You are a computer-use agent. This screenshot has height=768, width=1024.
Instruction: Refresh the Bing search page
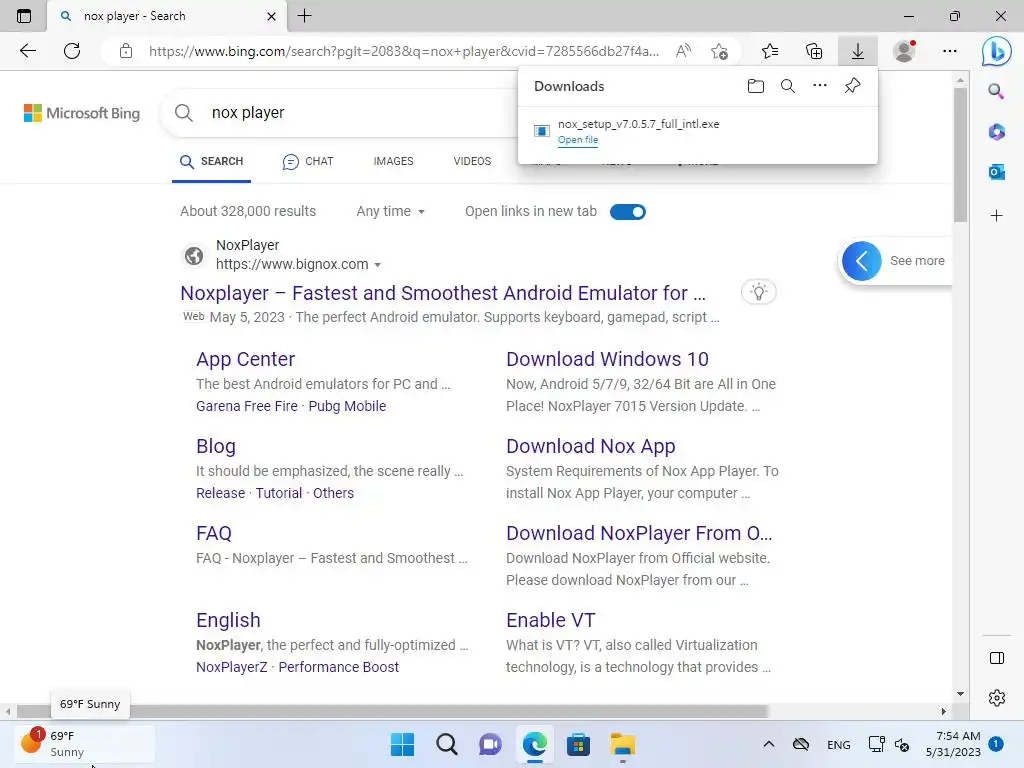(72, 51)
